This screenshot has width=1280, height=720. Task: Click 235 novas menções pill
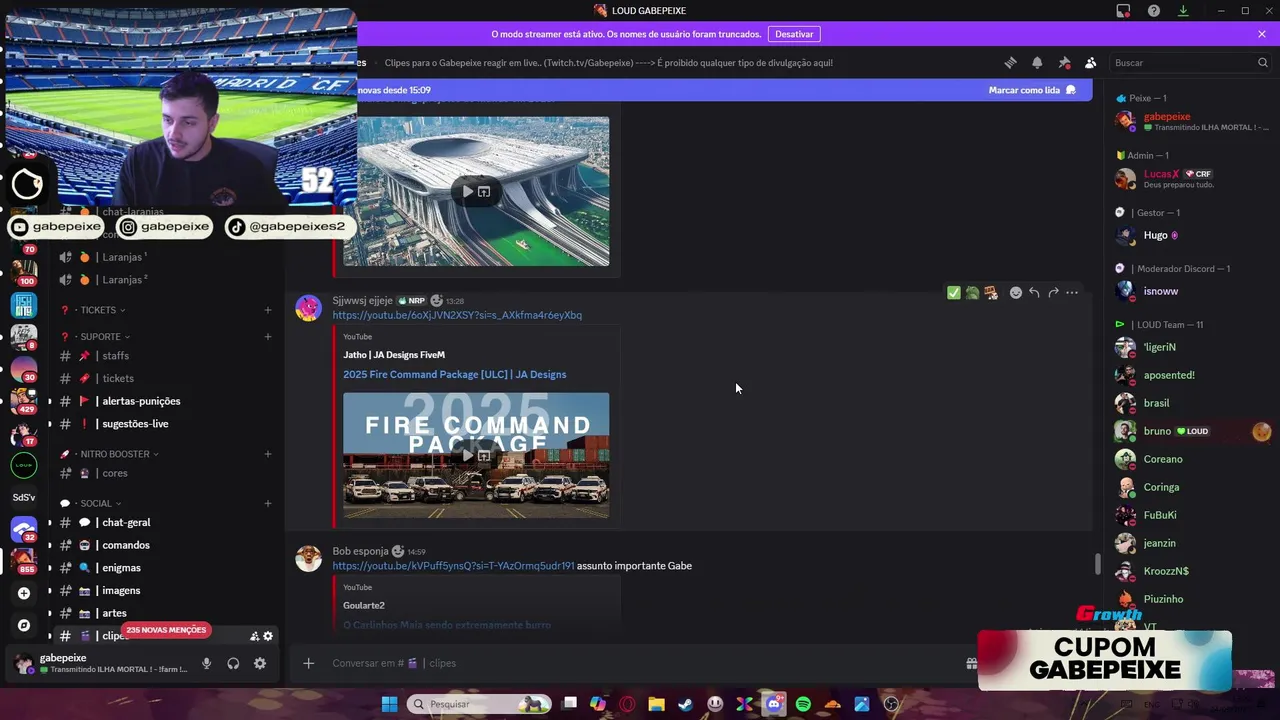point(167,630)
